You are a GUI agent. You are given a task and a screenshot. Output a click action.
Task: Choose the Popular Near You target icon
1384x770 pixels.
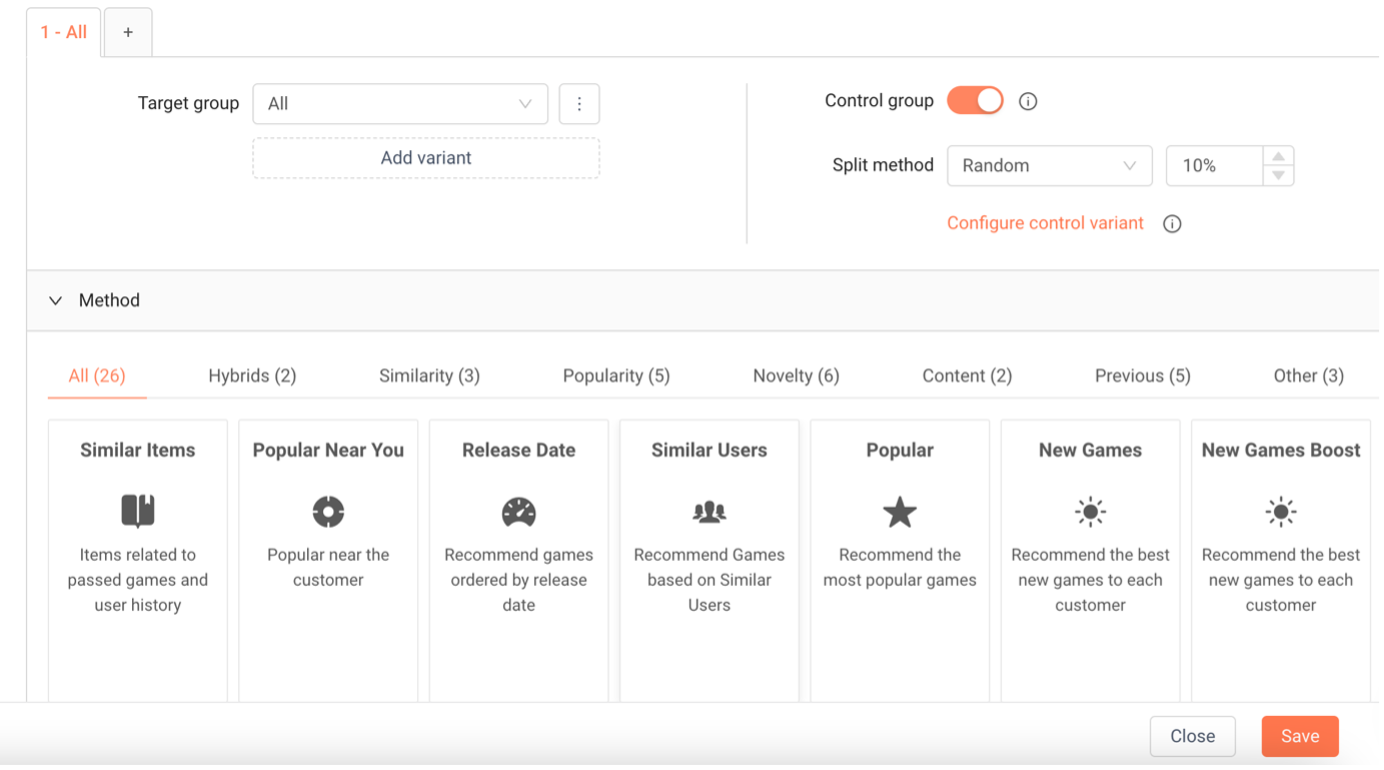[x=328, y=512]
